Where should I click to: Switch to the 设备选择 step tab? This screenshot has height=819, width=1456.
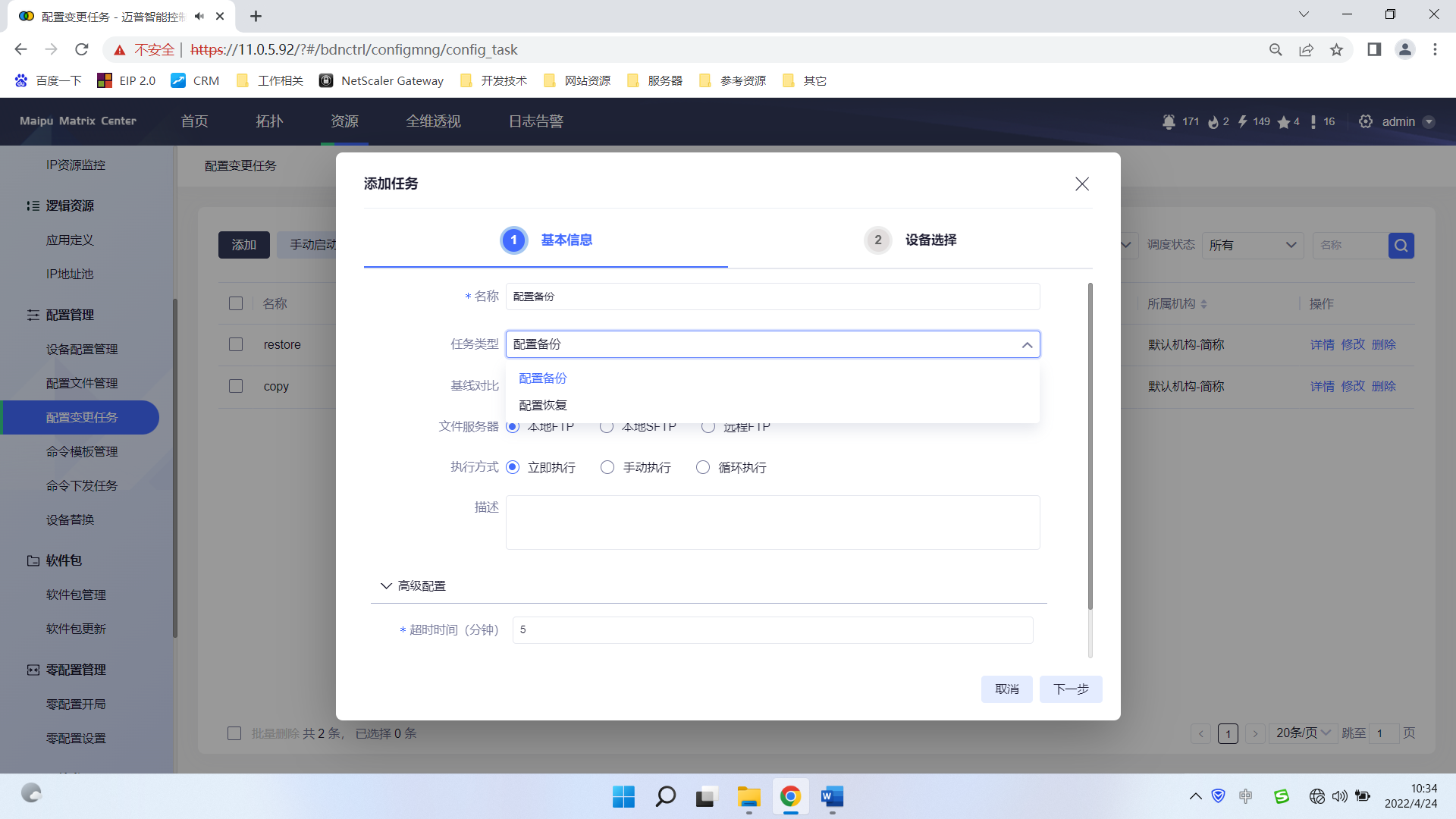(910, 240)
